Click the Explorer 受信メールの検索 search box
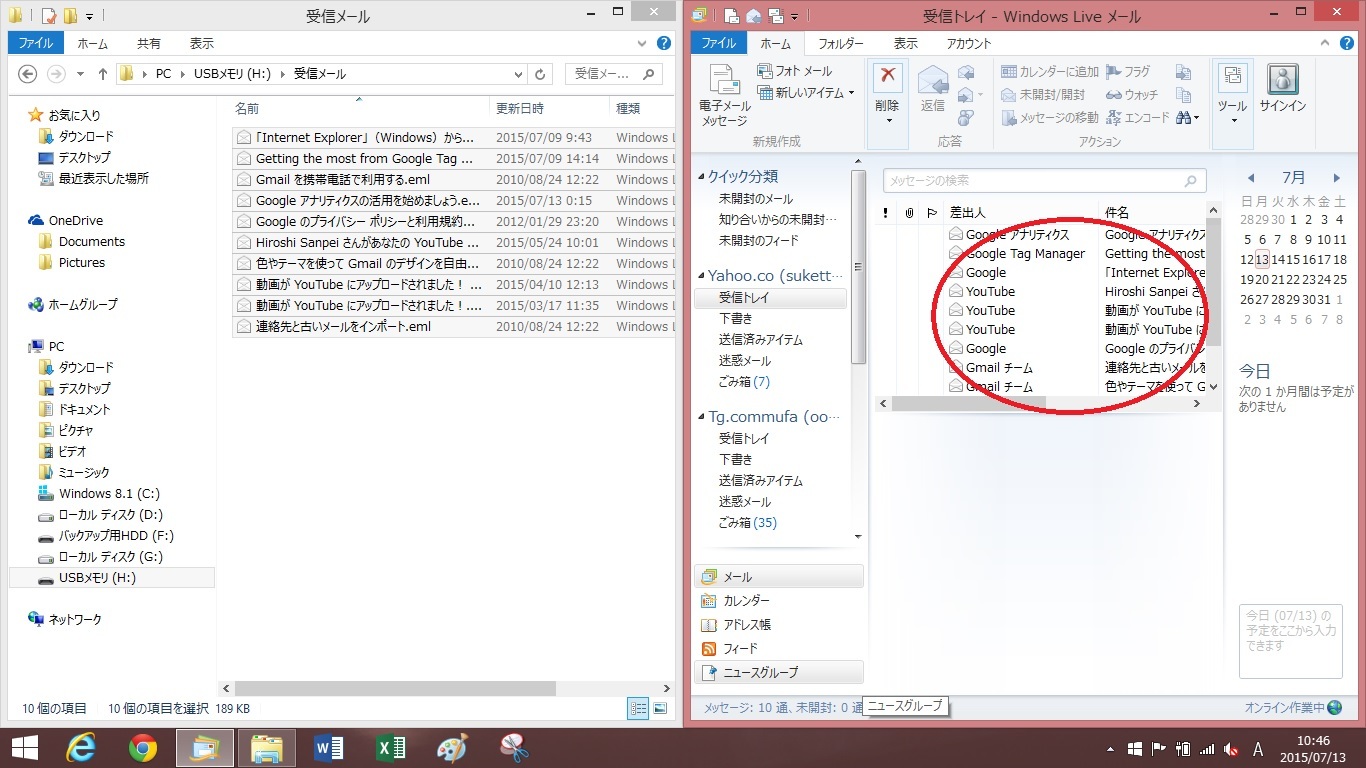This screenshot has height=768, width=1366. pyautogui.click(x=613, y=74)
